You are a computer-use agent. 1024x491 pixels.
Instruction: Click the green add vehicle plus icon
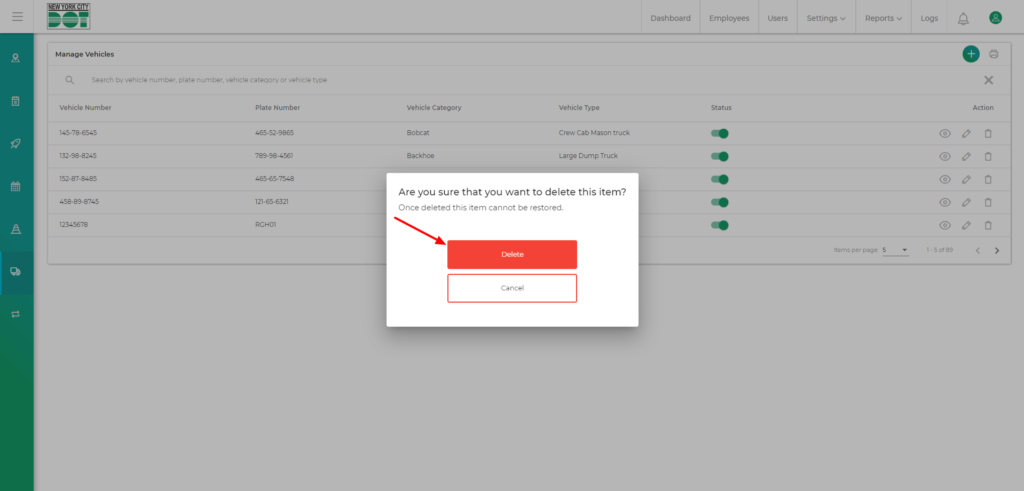[970, 54]
